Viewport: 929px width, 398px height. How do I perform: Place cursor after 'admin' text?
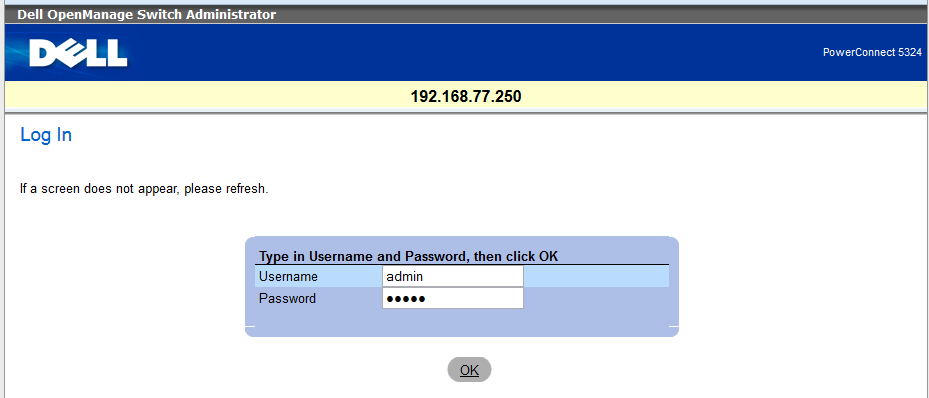tap(424, 277)
